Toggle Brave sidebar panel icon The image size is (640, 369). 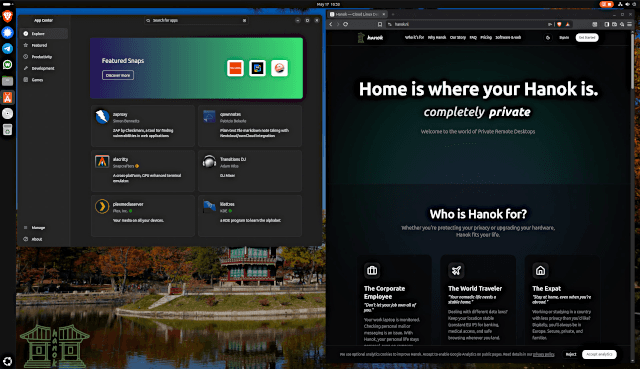[x=607, y=24]
